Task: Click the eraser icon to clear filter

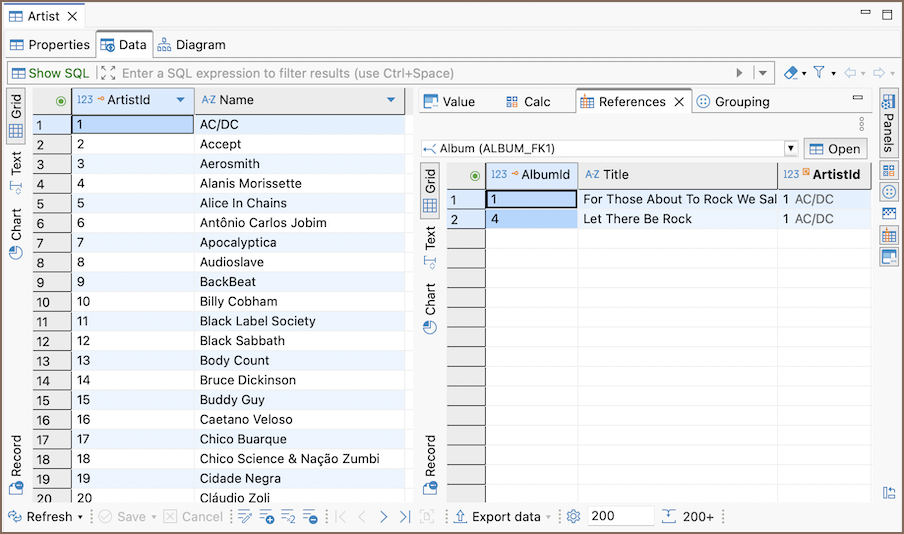Action: click(790, 73)
